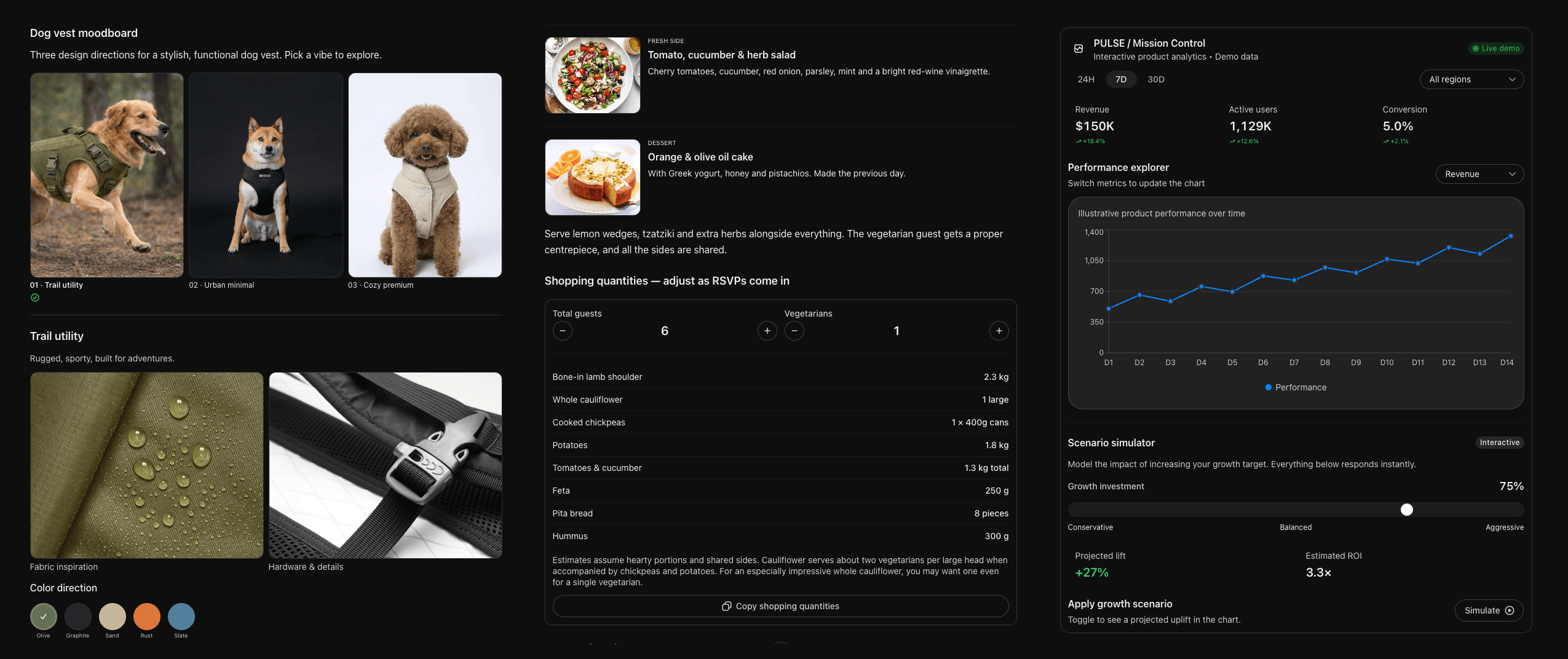
Task: Click the Hummus 300 g row
Action: tap(780, 536)
